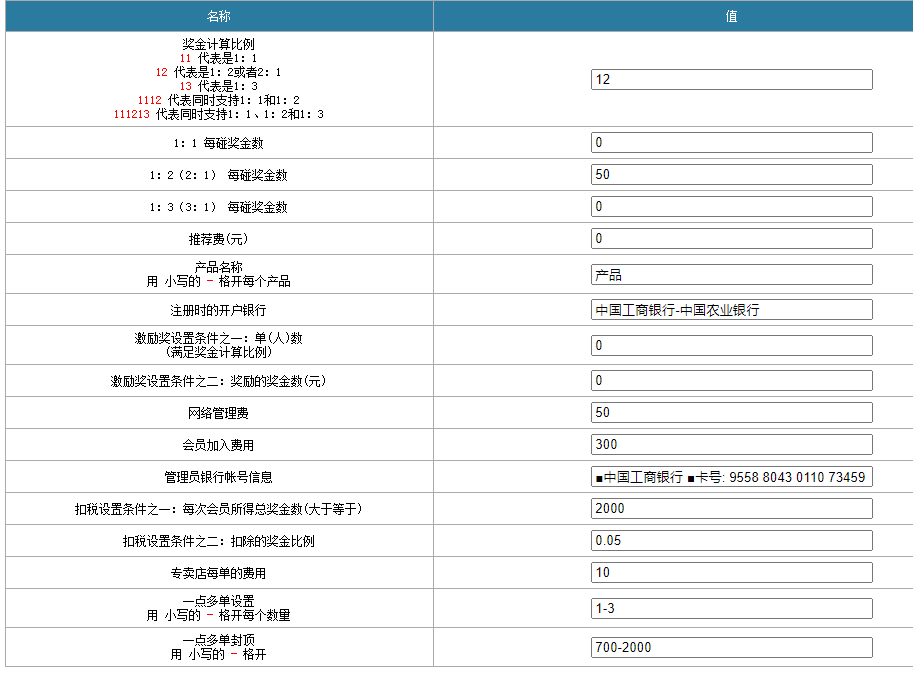Screen dimensions: 913x675
Task: Edit the 产品名称 text field
Action: click(731, 275)
